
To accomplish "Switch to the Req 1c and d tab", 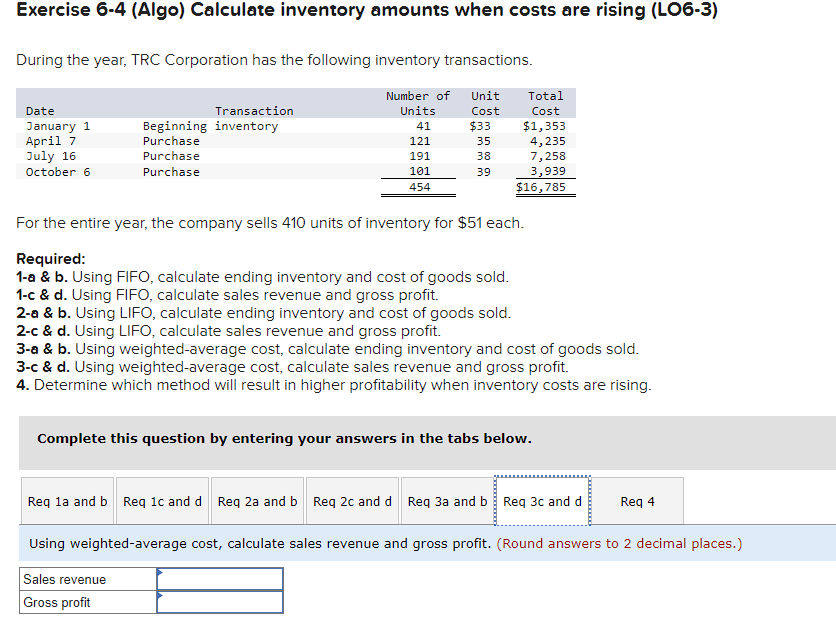I will click(162, 501).
